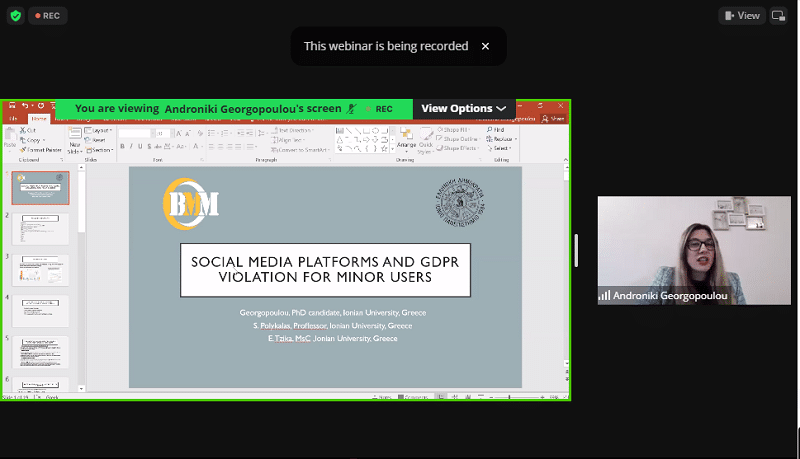Toggle Align Left paragraph alignment
Viewport: 800px width, 459px height.
pyautogui.click(x=211, y=146)
